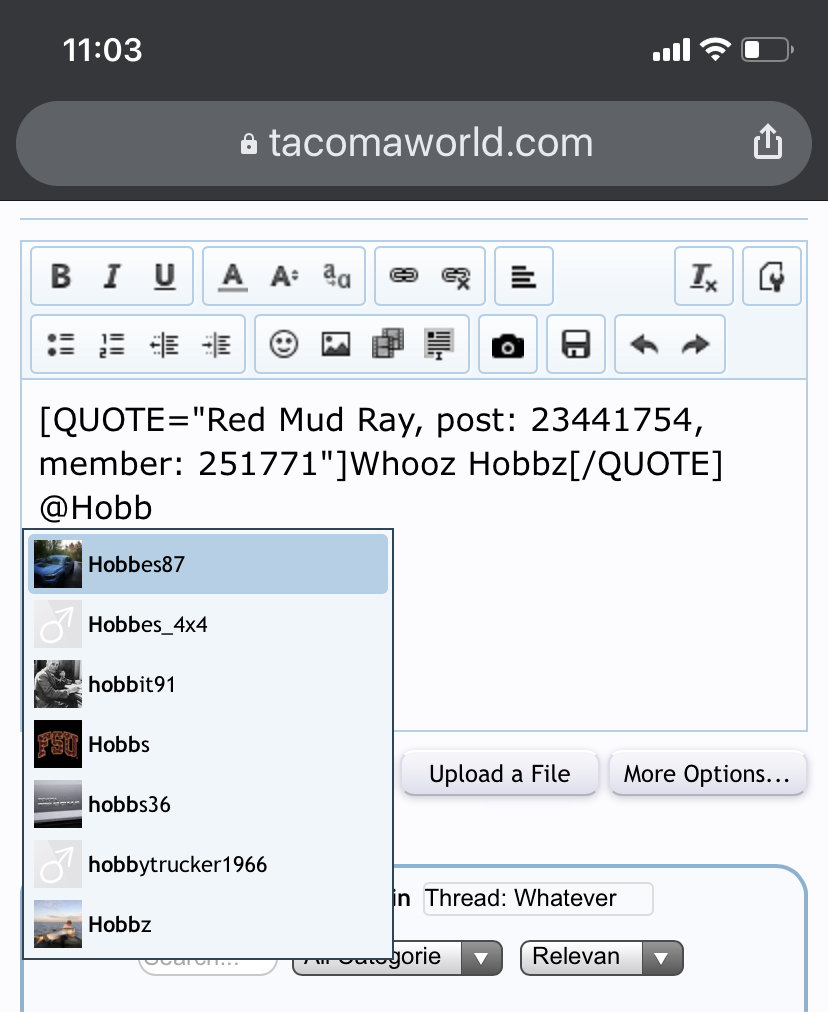
Task: Expand the All Categories dropdown arrow
Action: click(481, 958)
